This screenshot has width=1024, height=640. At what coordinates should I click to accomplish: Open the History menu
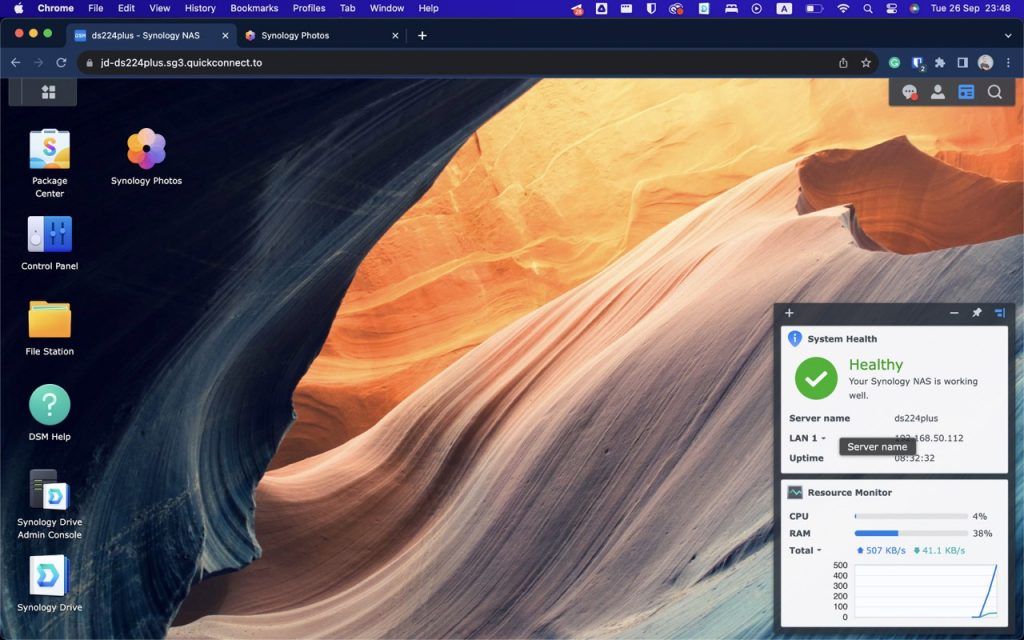(200, 8)
